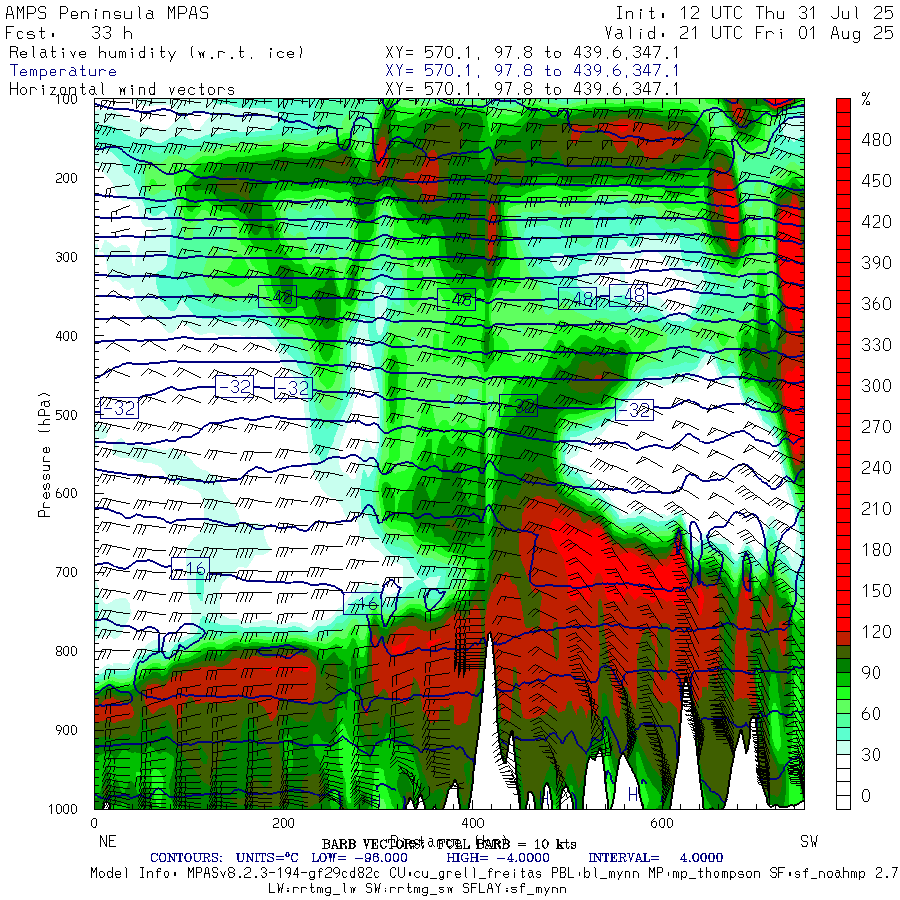Click the 800 pressure axis tick label
Screen dimensions: 900x900
click(66, 651)
